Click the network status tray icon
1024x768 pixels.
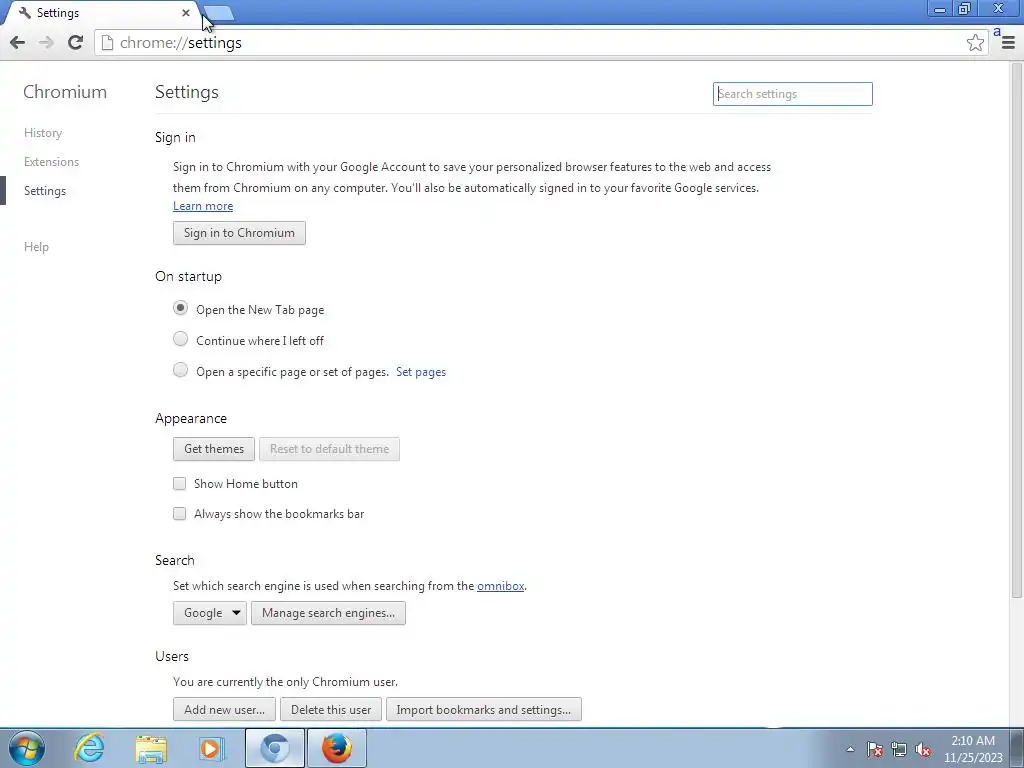click(899, 750)
